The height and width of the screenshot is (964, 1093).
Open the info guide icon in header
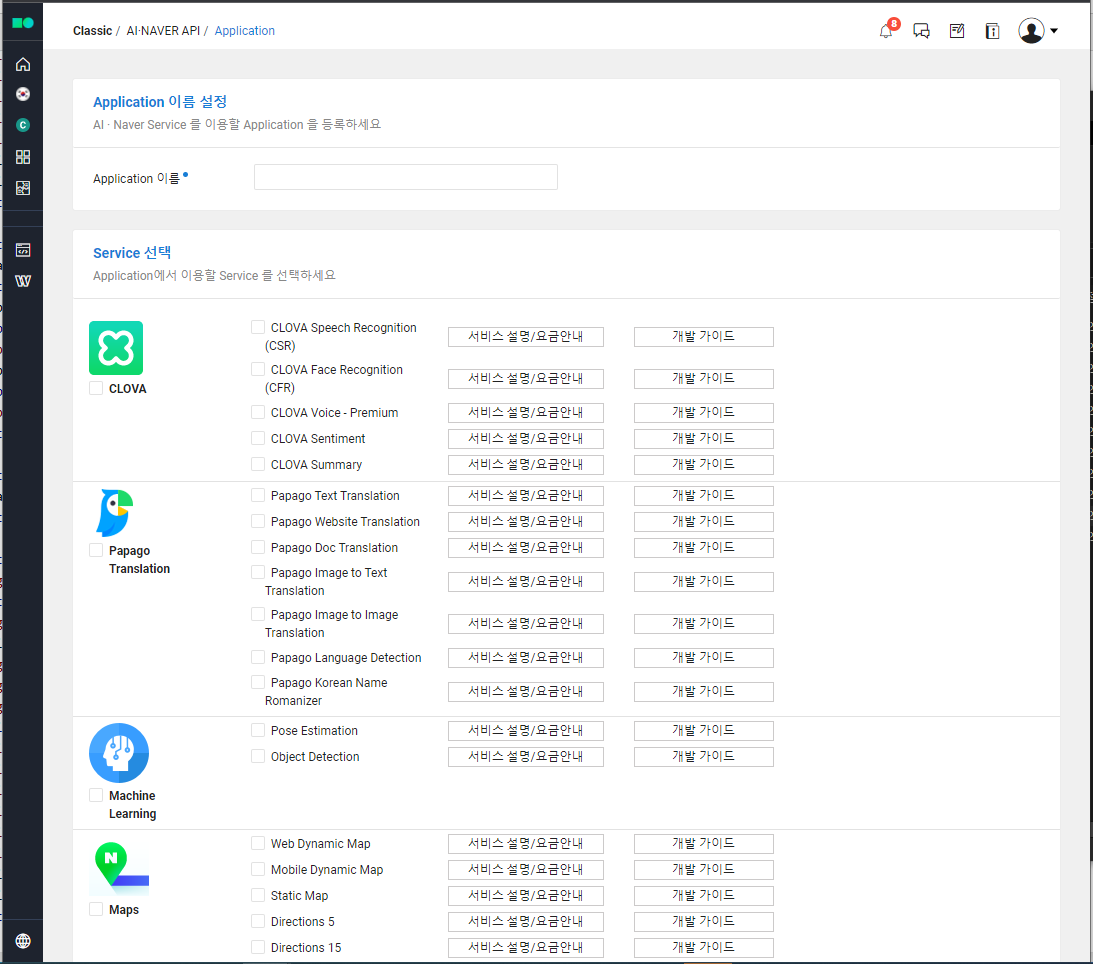tap(993, 31)
